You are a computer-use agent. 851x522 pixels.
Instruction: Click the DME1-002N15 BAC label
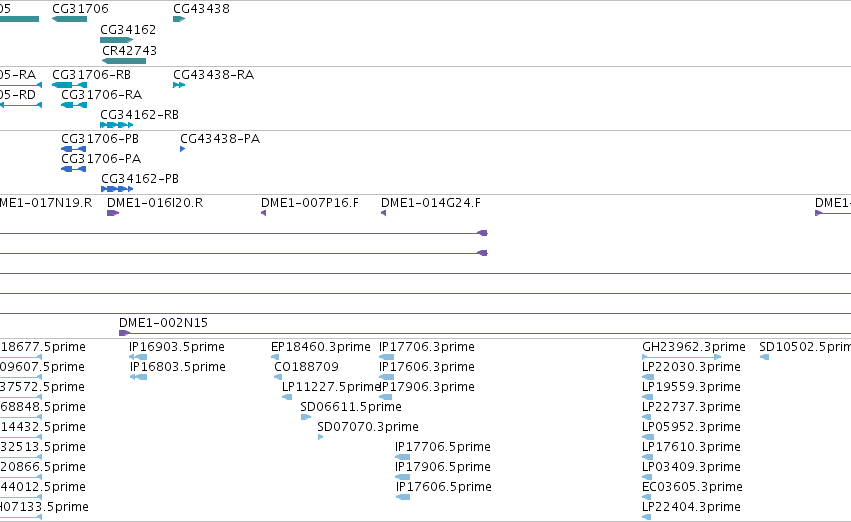click(163, 323)
